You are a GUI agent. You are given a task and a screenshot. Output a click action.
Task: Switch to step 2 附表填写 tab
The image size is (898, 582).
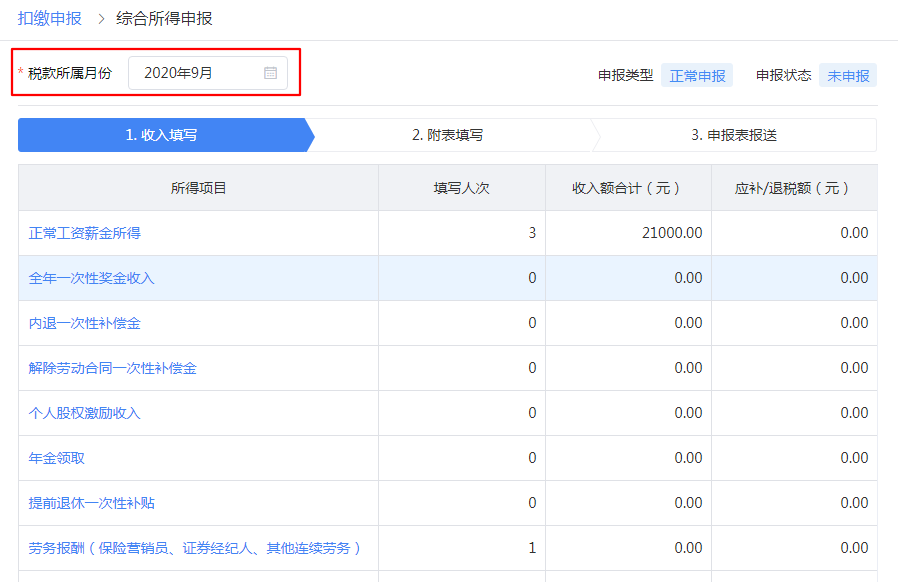[x=447, y=135]
